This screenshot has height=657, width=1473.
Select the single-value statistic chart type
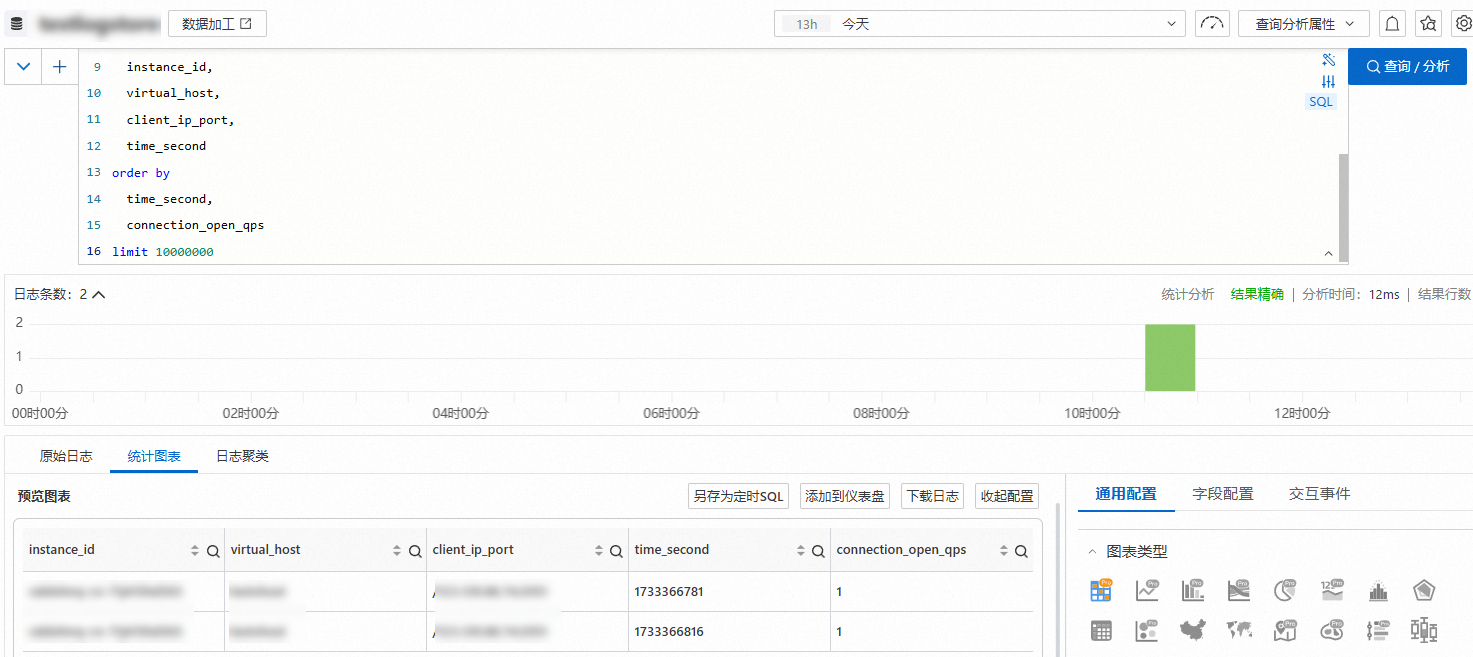click(1332, 591)
